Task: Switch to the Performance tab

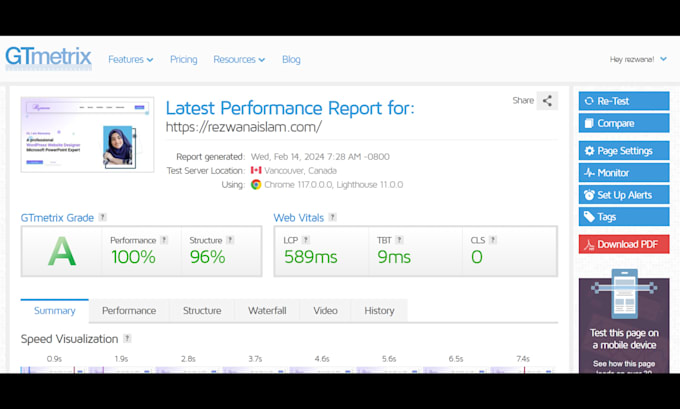Action: coord(129,311)
